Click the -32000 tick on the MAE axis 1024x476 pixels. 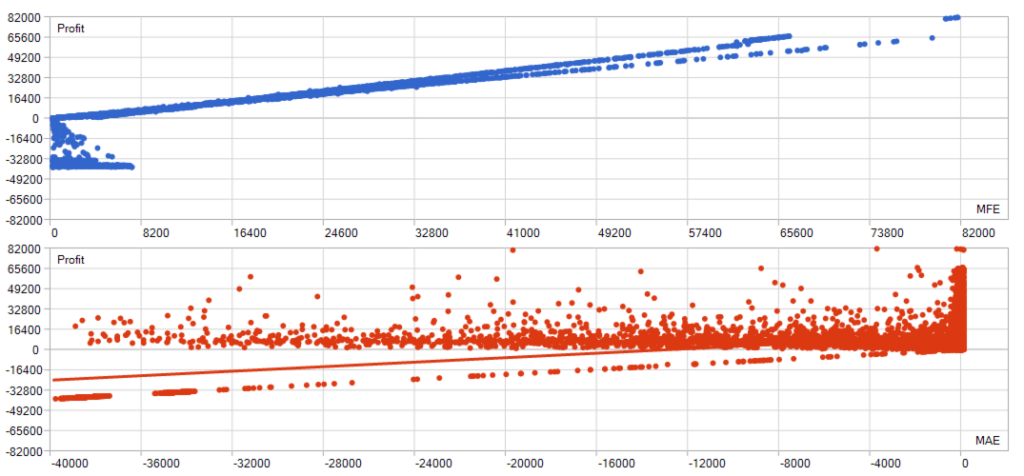click(251, 464)
